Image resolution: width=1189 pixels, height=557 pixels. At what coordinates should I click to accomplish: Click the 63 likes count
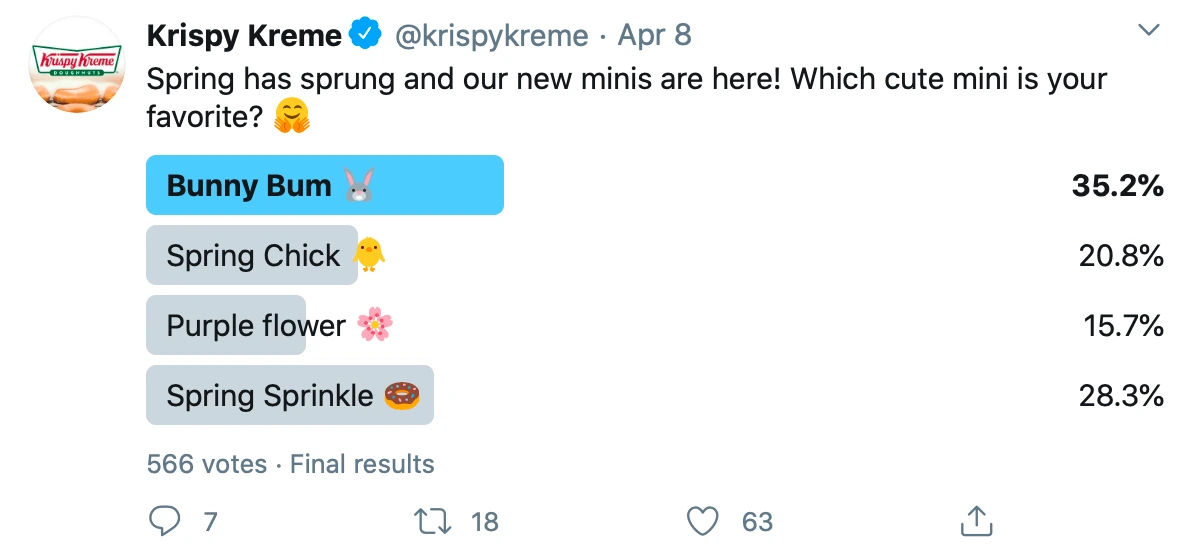coord(757,521)
